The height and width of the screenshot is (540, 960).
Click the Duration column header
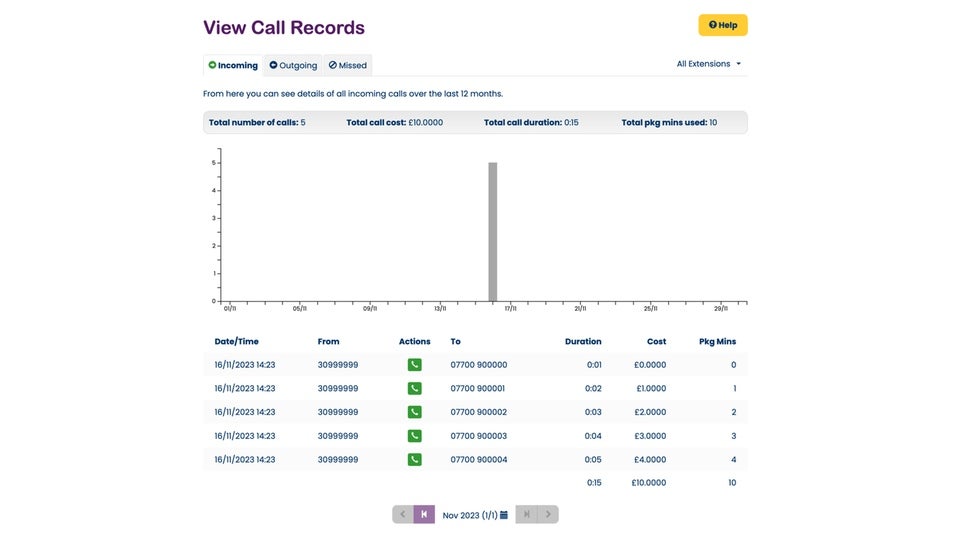tap(583, 342)
